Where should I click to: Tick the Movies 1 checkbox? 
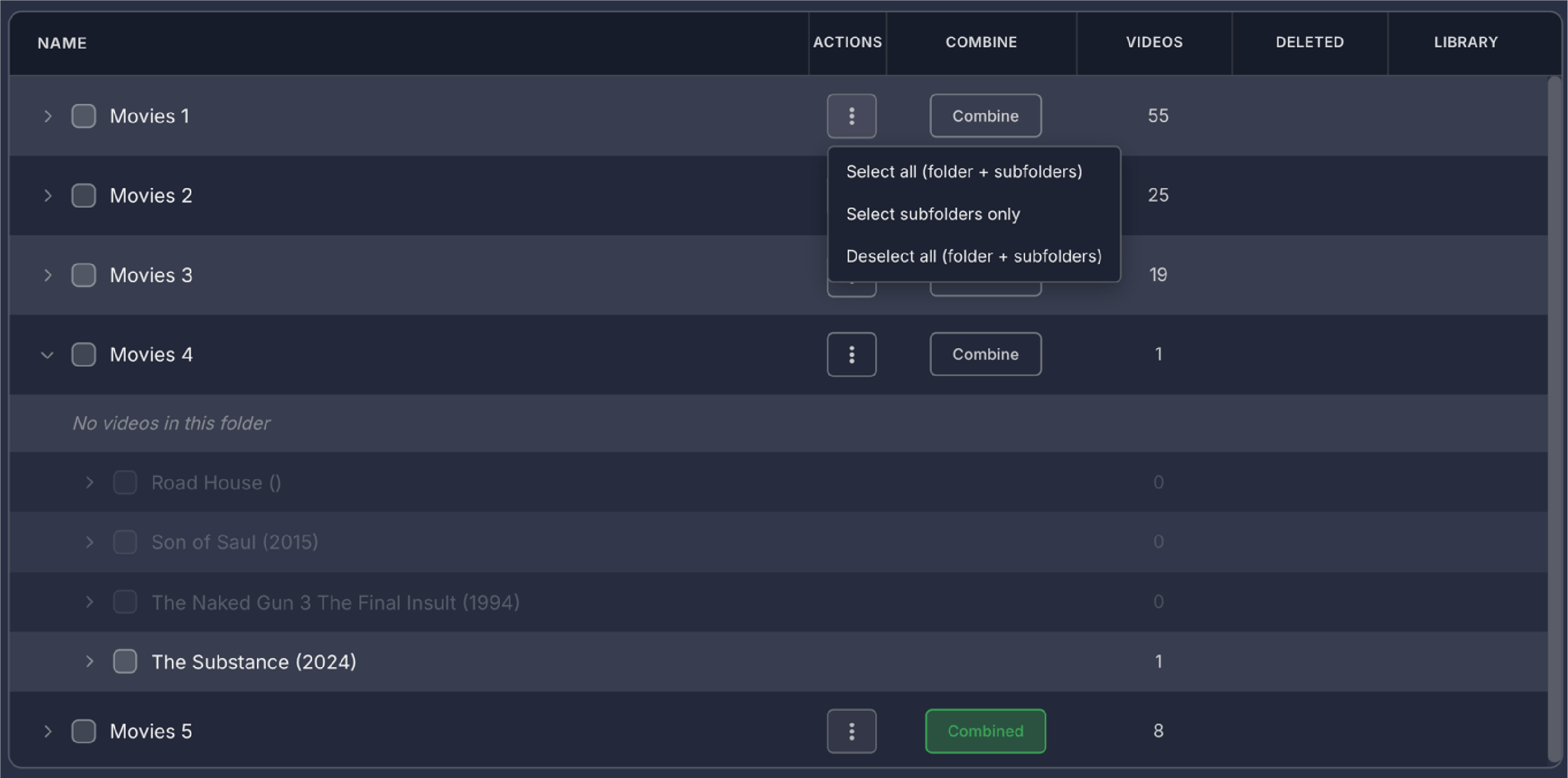(x=84, y=116)
